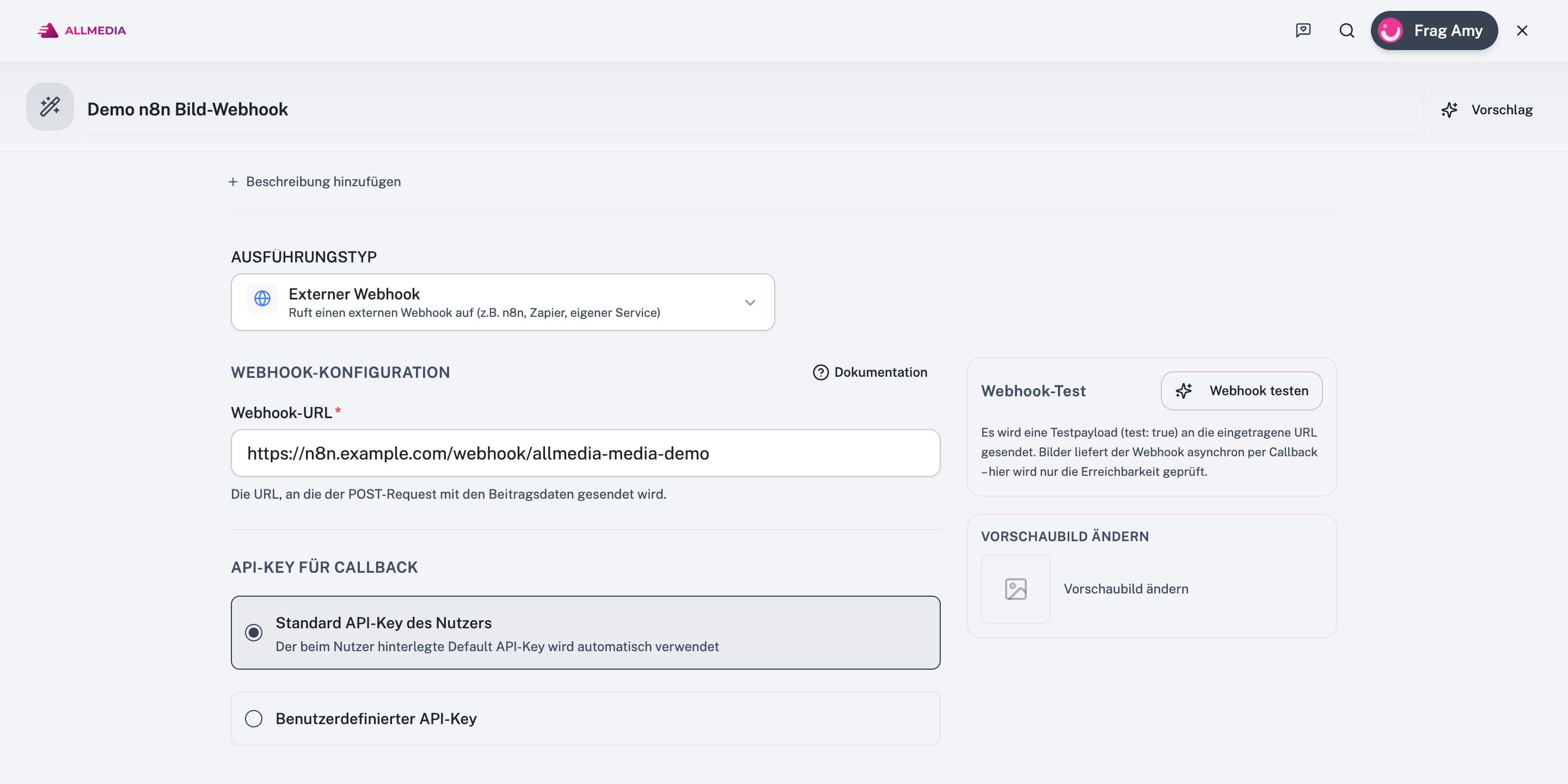The image size is (1568, 784).
Task: Click the Webhook-Test heading
Action: [1033, 391]
